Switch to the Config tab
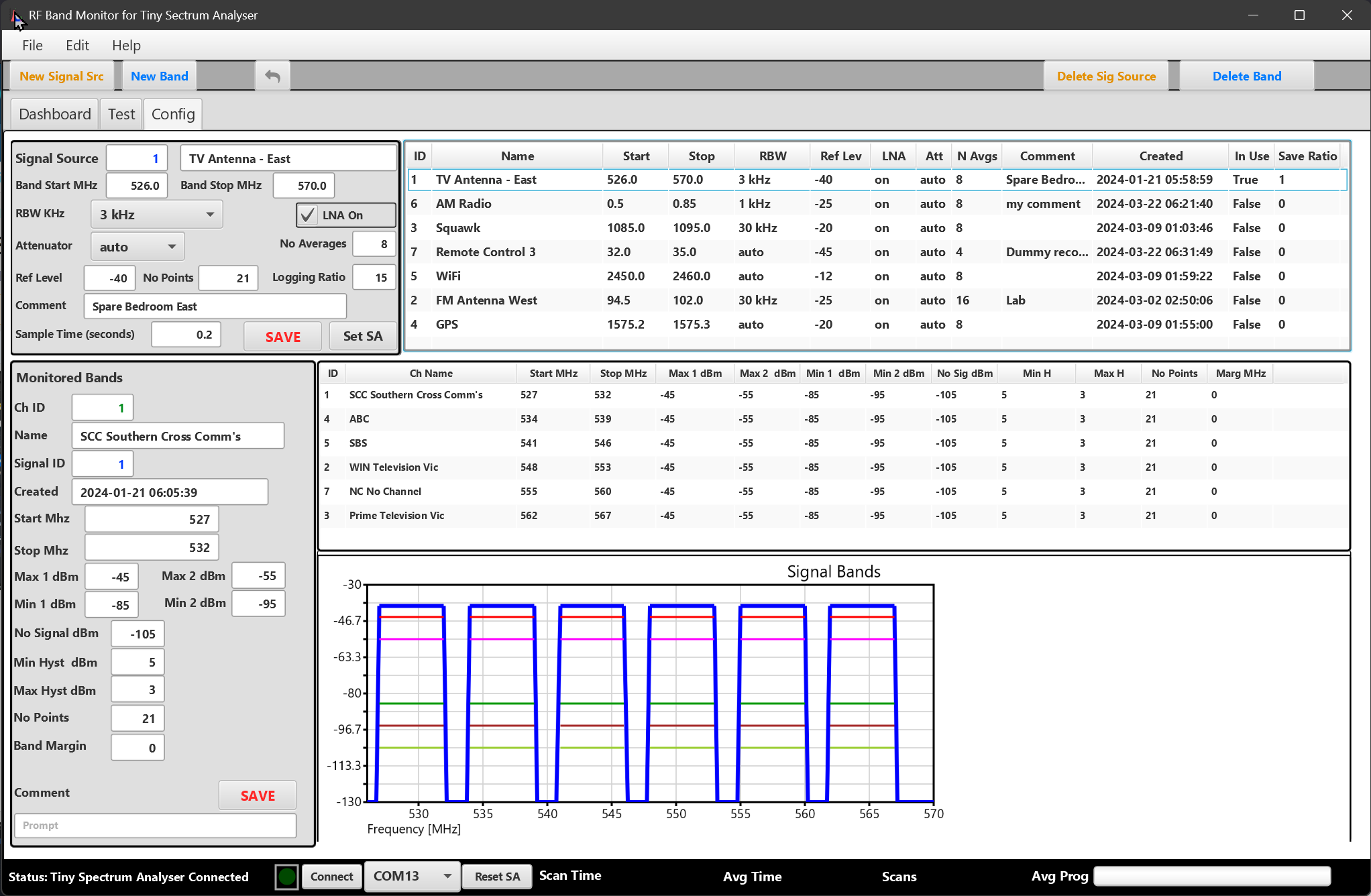This screenshot has width=1371, height=896. pyautogui.click(x=173, y=114)
